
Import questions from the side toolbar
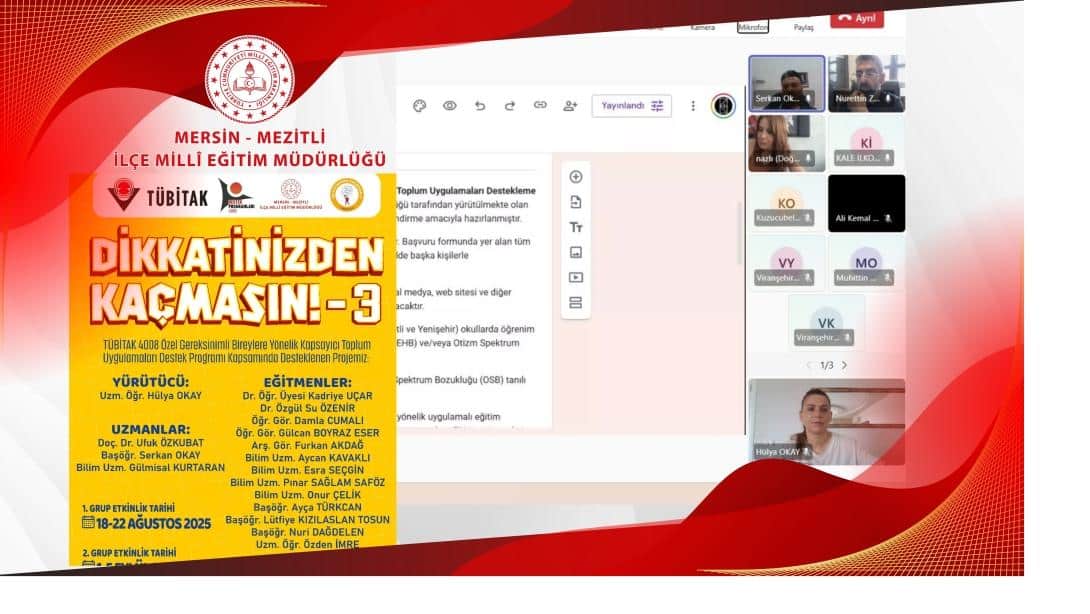[x=576, y=202]
